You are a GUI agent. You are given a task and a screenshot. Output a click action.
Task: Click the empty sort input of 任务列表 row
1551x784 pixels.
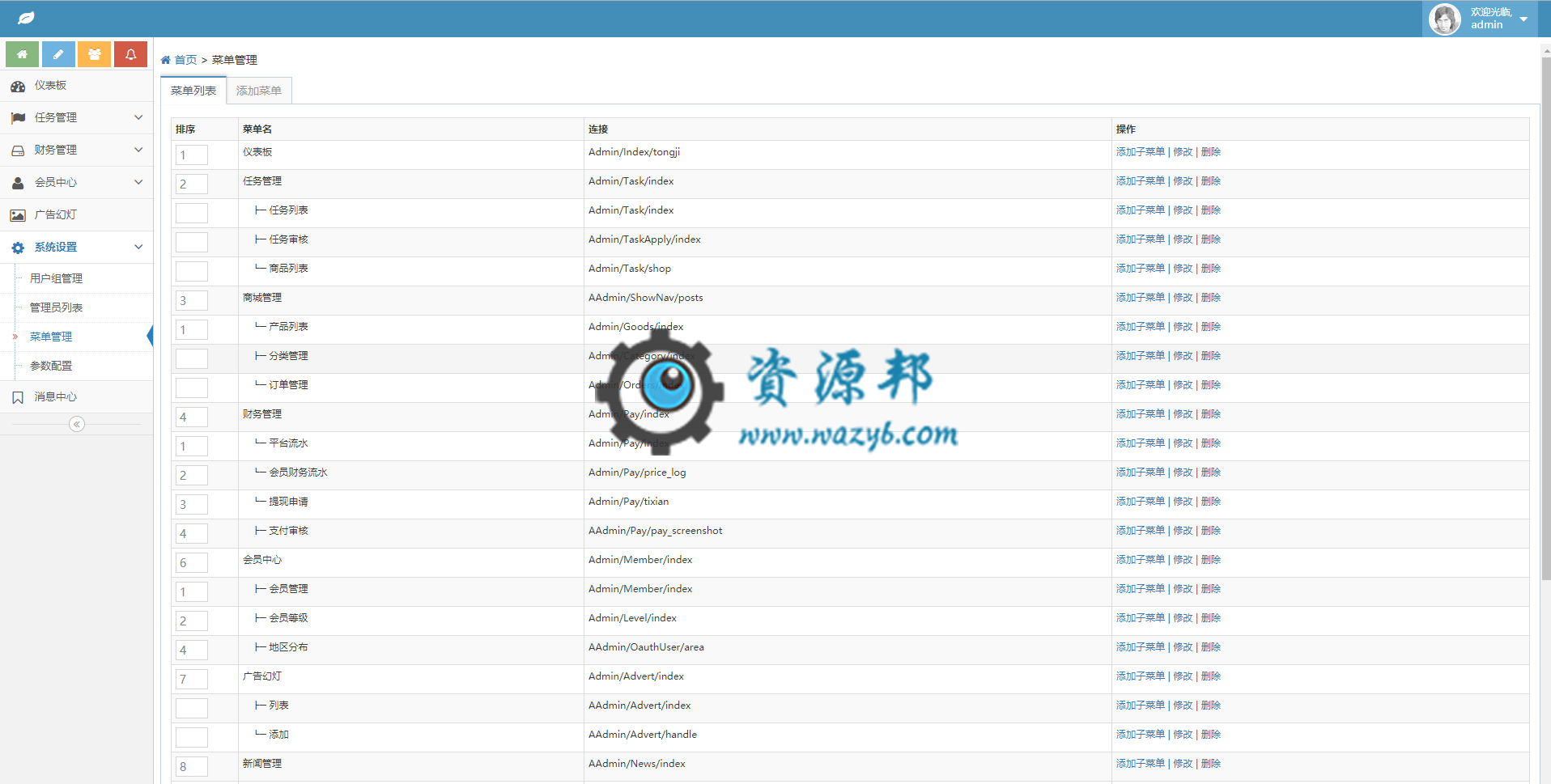pos(192,213)
